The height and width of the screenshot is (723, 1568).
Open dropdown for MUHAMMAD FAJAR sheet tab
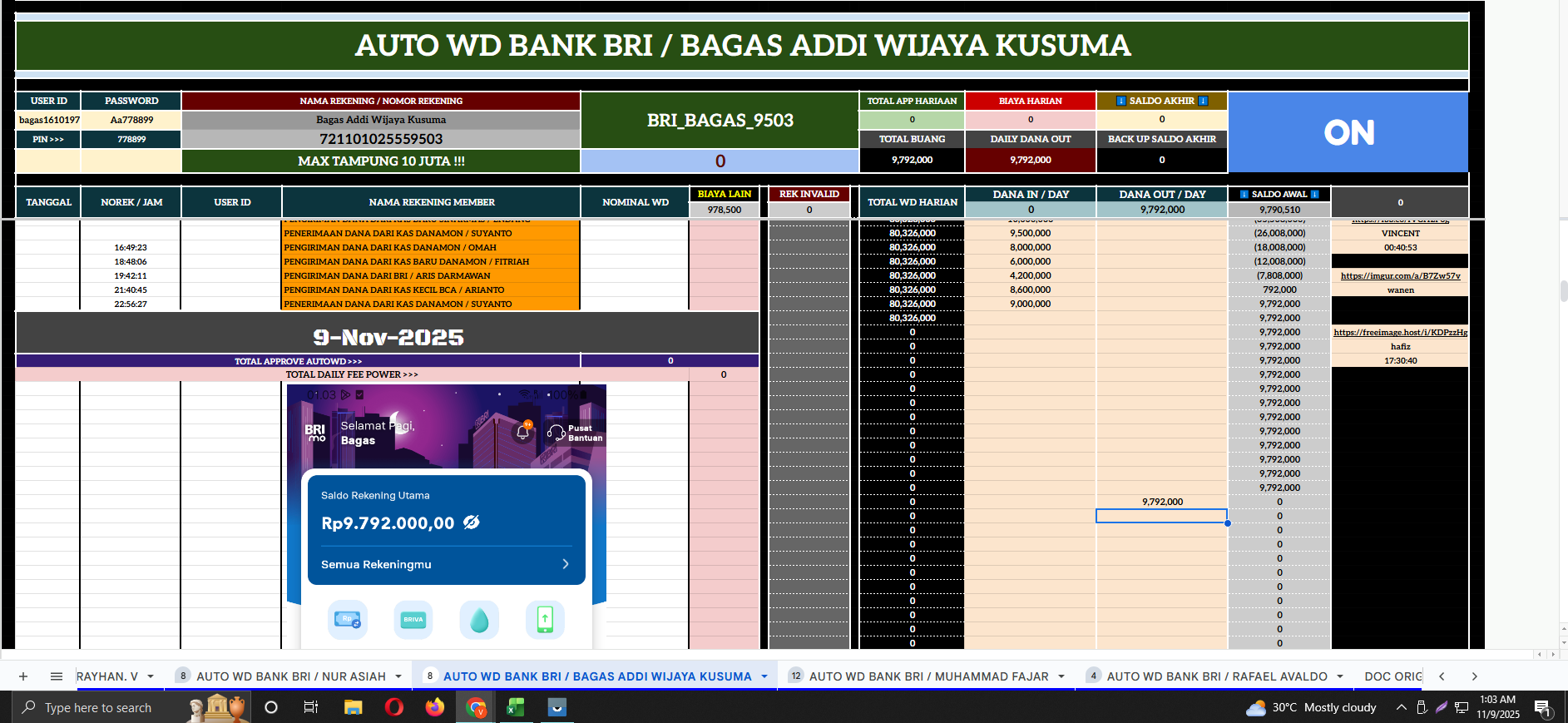click(1061, 676)
